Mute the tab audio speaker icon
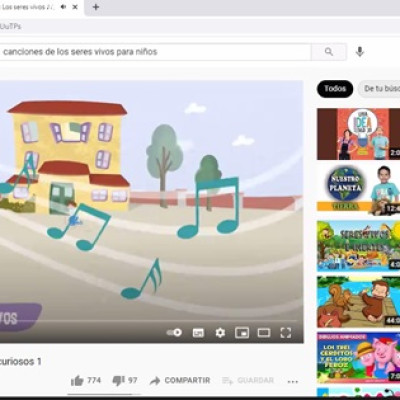This screenshot has width=400, height=400. (63, 7)
